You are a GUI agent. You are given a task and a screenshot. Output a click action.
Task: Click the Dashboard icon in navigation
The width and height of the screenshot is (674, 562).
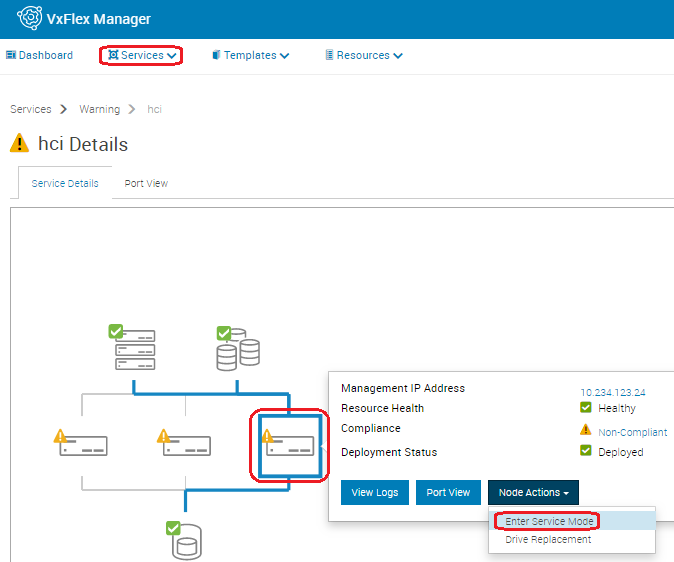pos(11,55)
